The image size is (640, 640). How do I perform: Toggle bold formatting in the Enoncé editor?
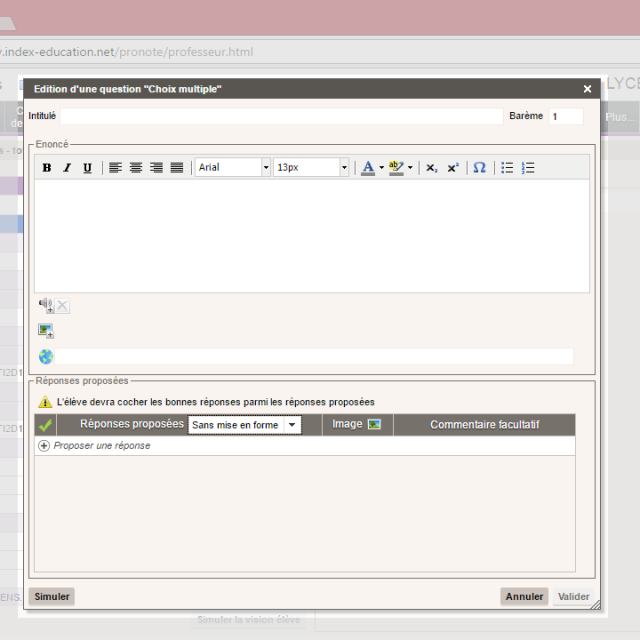tap(47, 168)
